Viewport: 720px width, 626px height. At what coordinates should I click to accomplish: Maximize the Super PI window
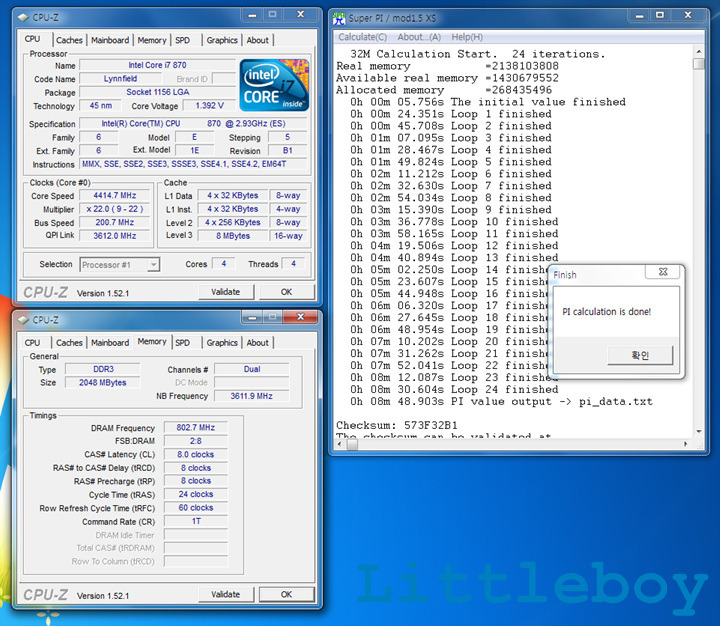(x=660, y=16)
